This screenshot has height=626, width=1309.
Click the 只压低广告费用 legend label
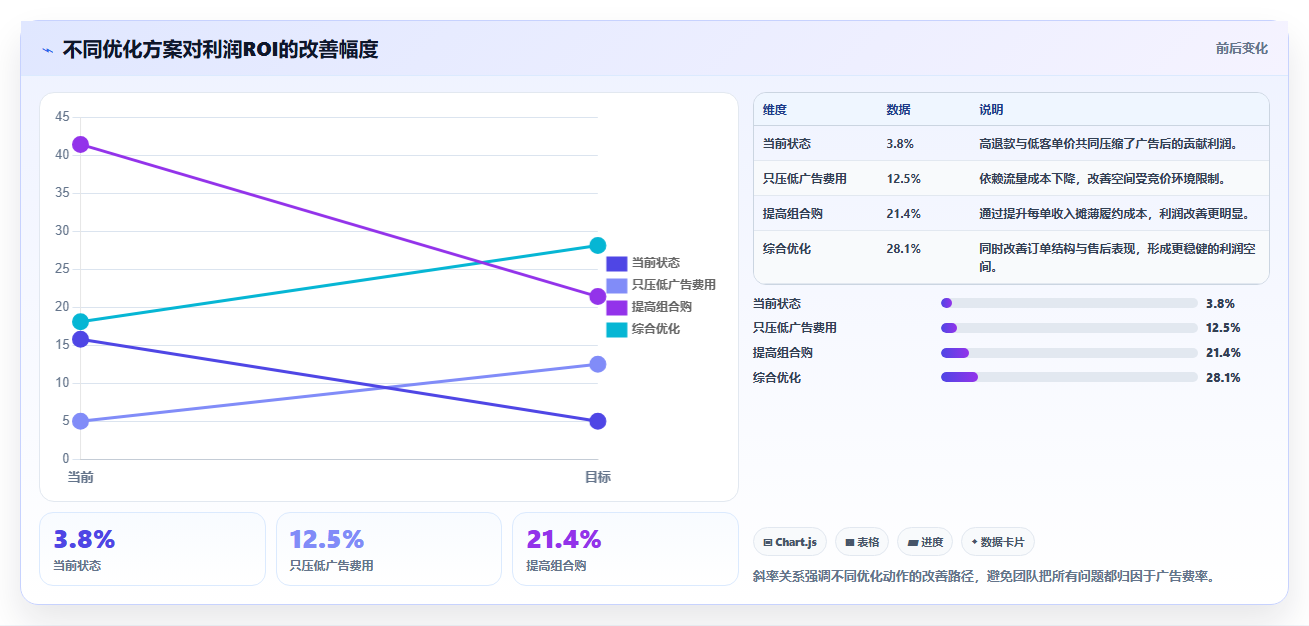674,285
